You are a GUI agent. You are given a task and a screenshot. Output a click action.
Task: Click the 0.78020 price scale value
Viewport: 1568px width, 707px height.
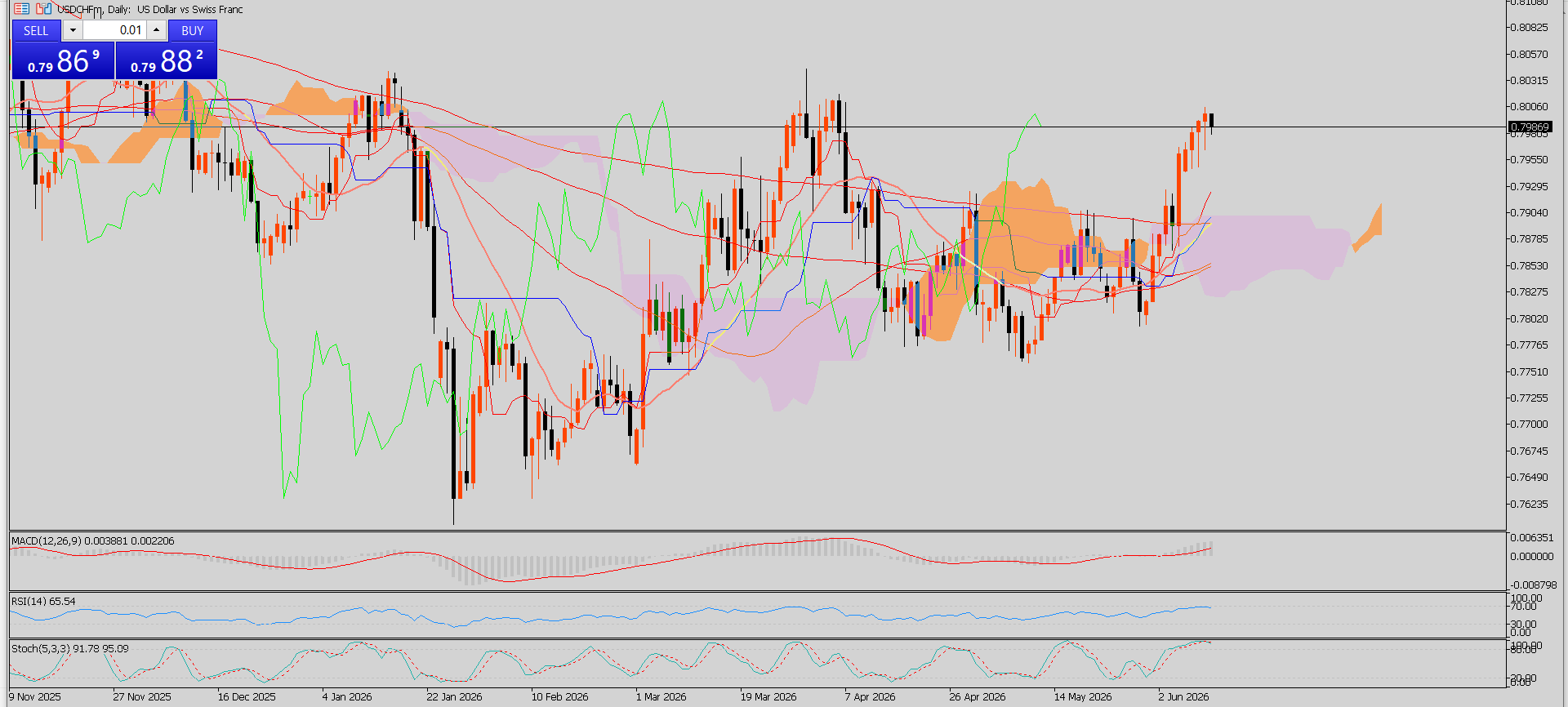tap(1528, 318)
